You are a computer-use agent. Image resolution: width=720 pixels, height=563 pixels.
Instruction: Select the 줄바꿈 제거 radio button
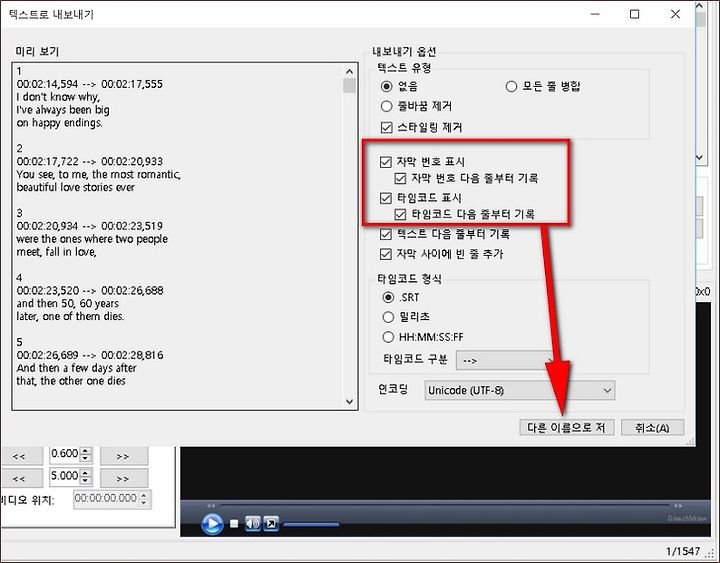(387, 107)
